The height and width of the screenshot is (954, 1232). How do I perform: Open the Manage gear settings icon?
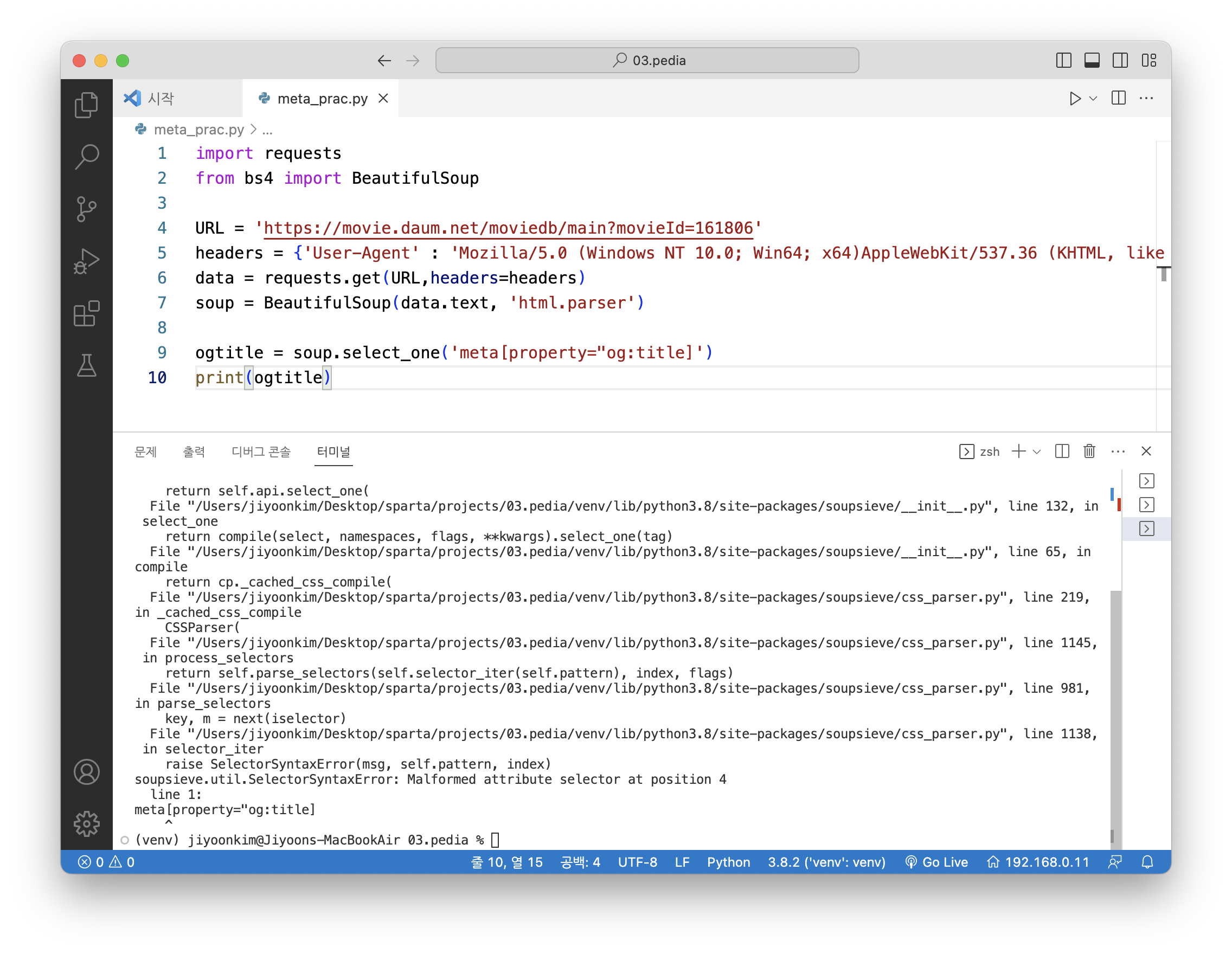(86, 824)
